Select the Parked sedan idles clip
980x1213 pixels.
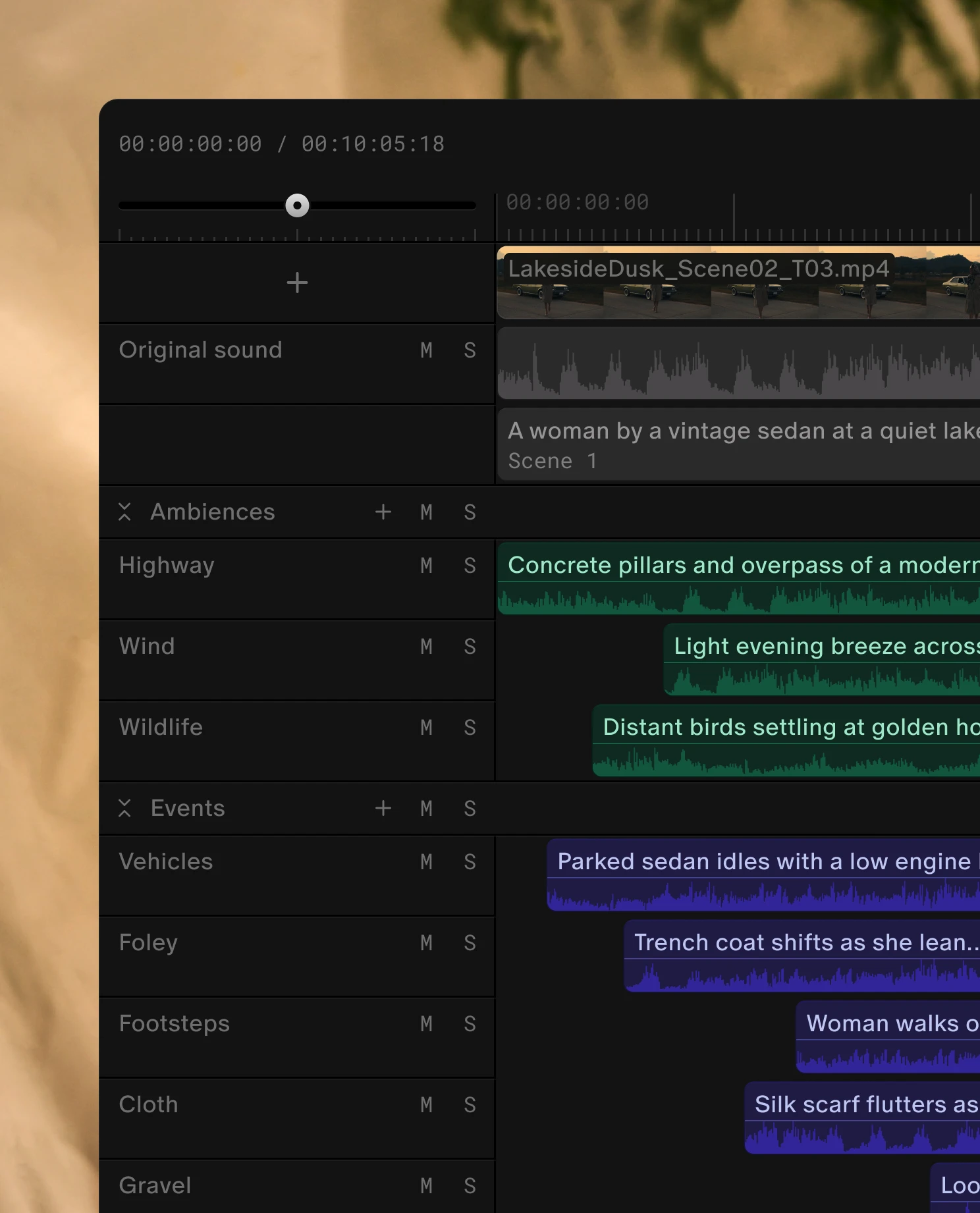763,875
